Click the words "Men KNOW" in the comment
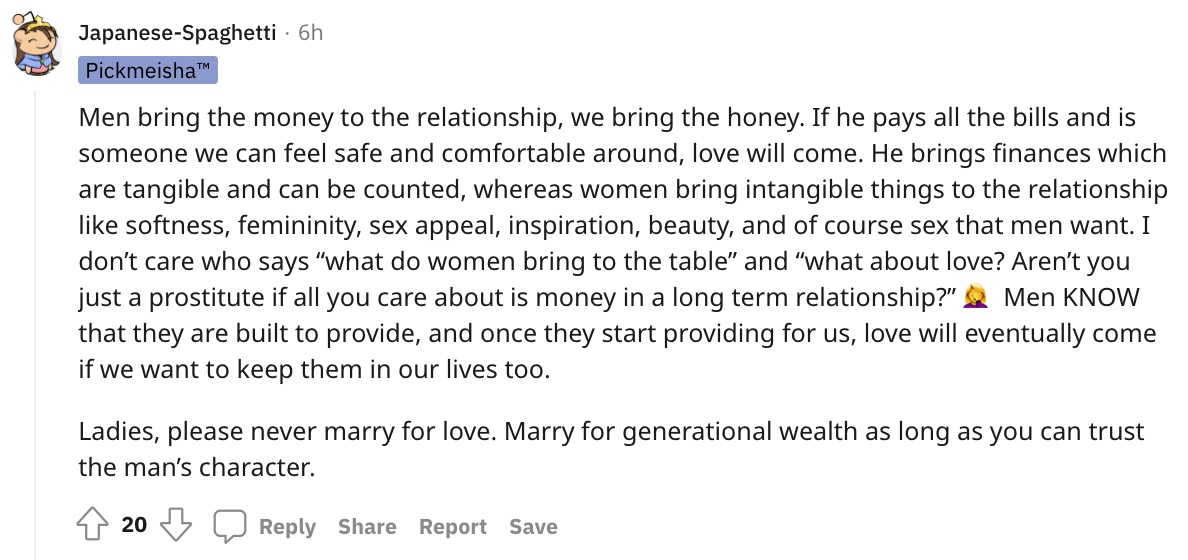 (x=1071, y=297)
